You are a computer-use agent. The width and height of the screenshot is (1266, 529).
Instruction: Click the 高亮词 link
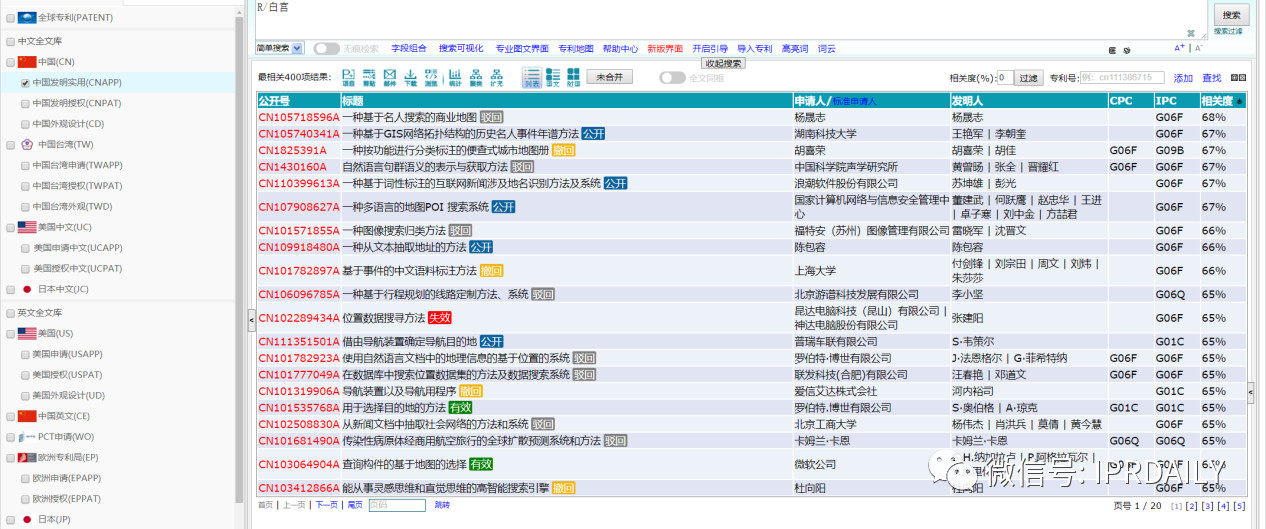point(794,48)
